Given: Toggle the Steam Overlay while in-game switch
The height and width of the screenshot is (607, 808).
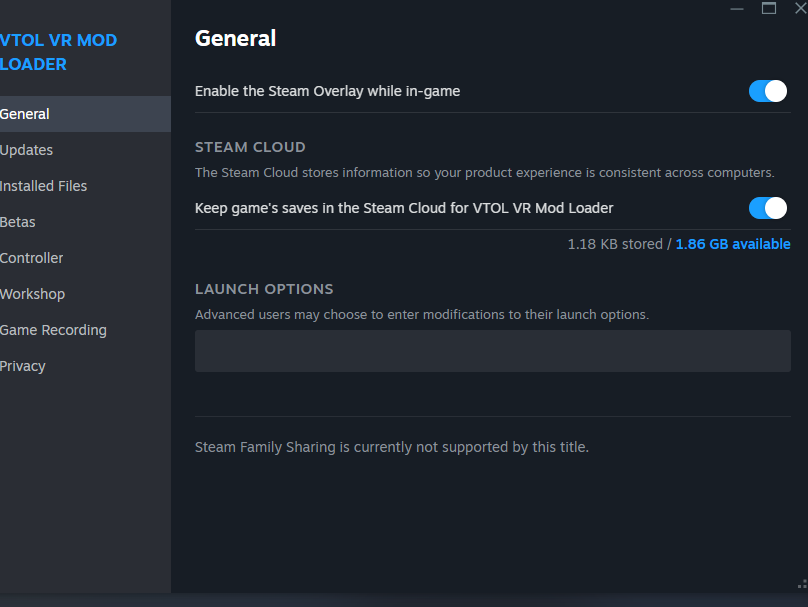Looking at the screenshot, I should (767, 91).
